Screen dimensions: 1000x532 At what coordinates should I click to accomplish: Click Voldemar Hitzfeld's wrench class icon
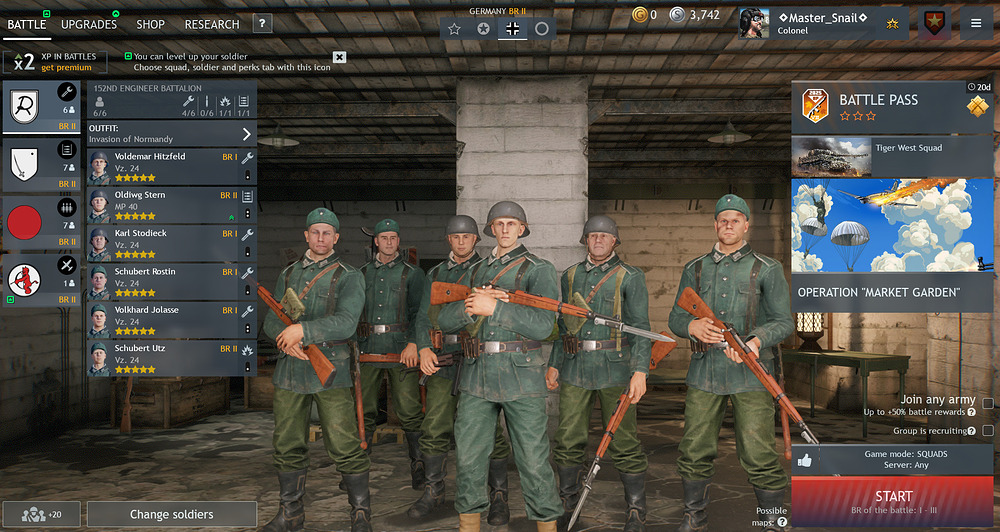(x=247, y=158)
